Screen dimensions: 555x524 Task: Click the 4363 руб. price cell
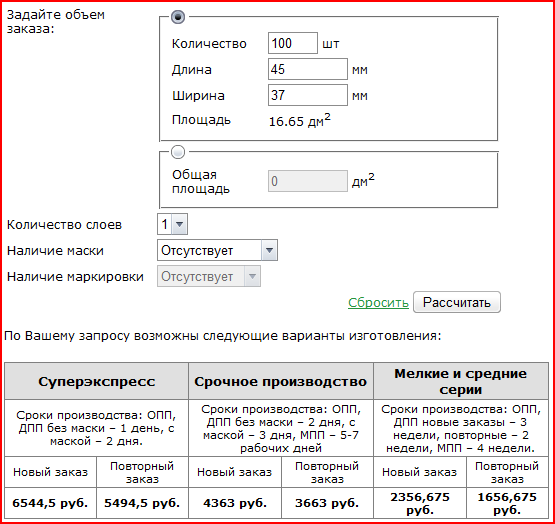[235, 503]
